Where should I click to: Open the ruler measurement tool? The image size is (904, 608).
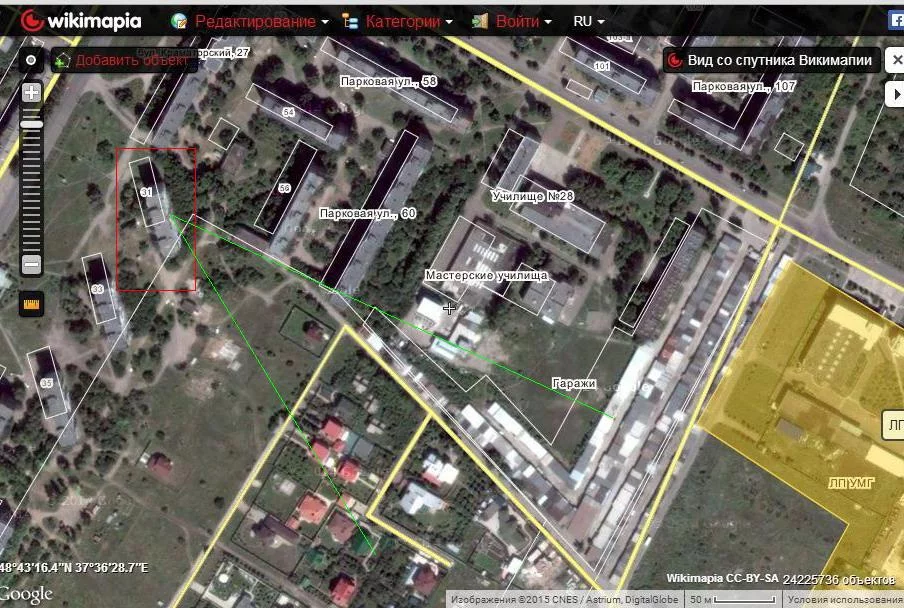(31, 304)
